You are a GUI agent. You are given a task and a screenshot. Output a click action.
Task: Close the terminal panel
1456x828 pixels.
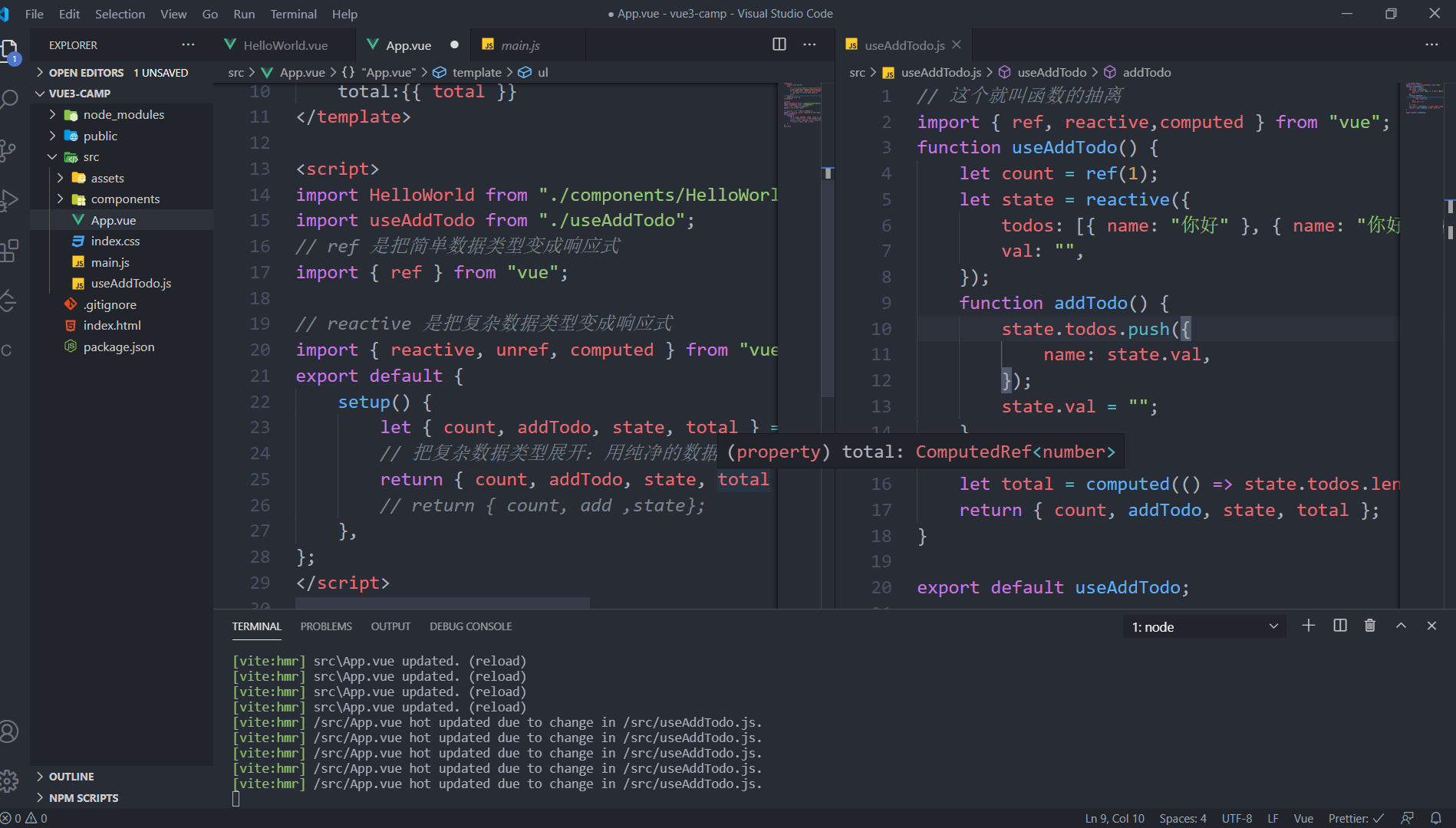tap(1431, 626)
